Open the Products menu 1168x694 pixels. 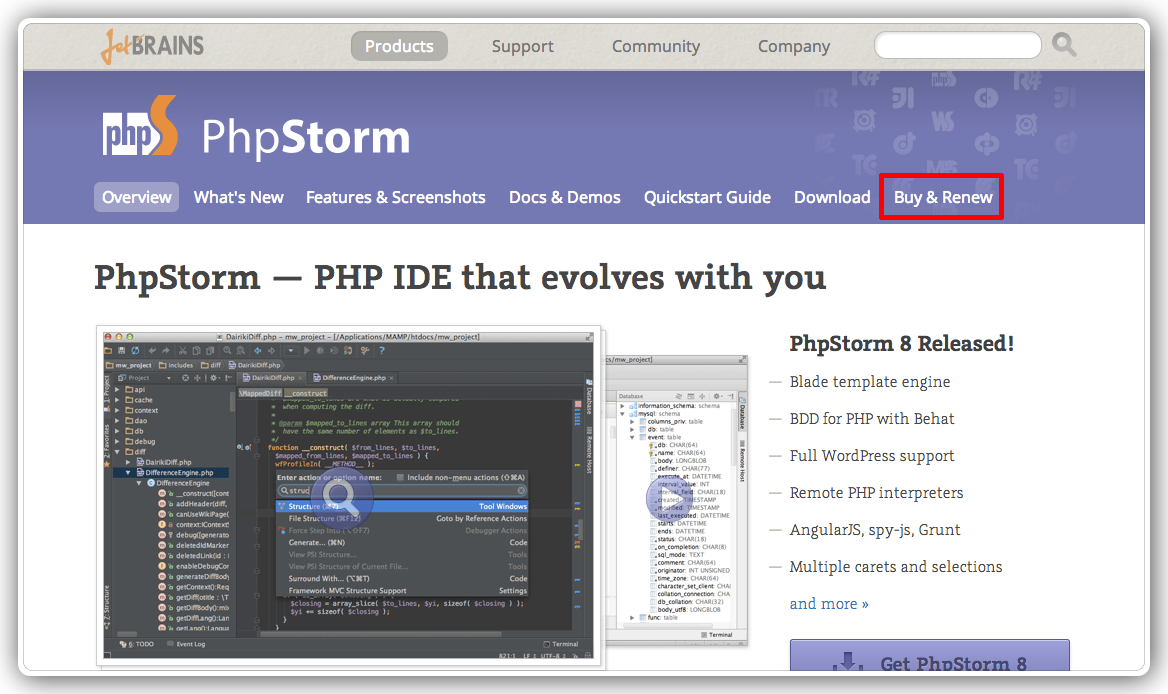tap(399, 46)
